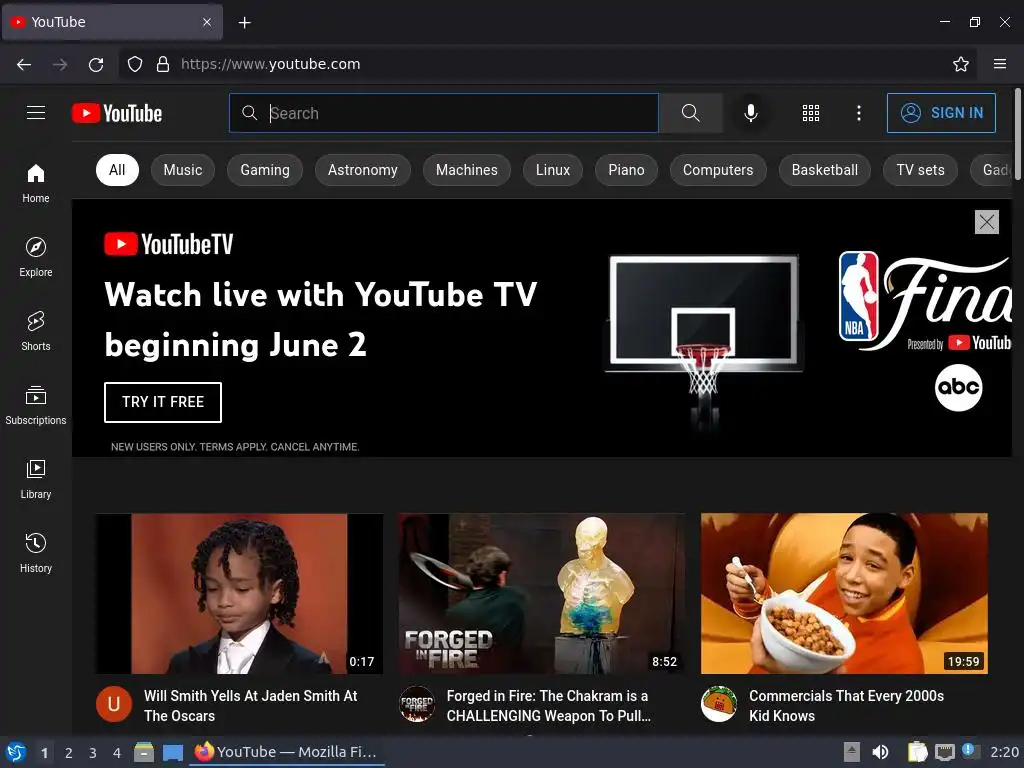
Task: Open the desktop start menu icon
Action: 16,752
